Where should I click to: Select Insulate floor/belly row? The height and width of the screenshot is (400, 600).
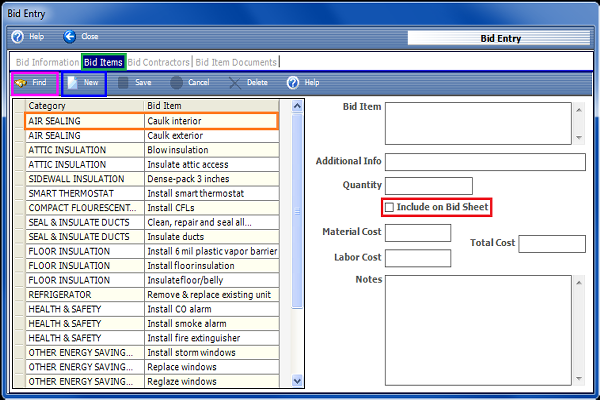click(x=152, y=280)
